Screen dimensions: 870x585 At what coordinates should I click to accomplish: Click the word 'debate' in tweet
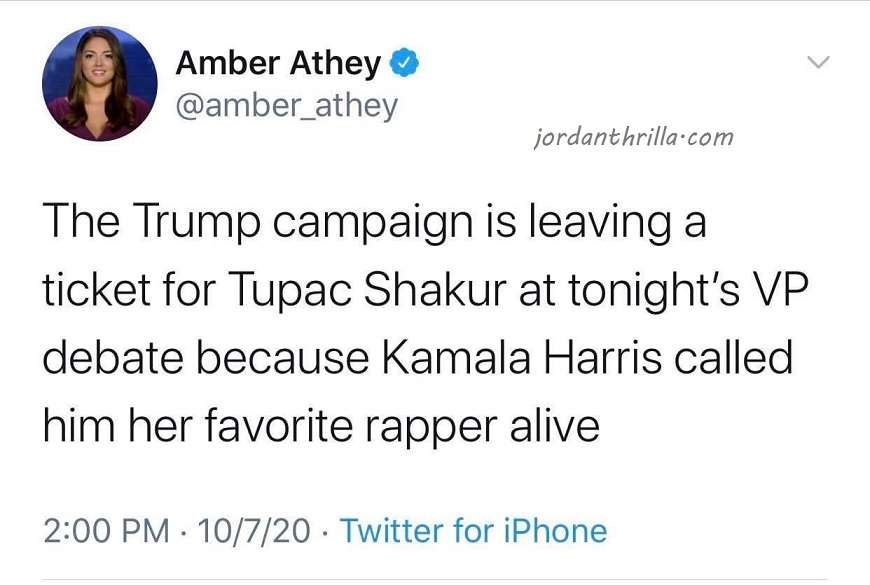click(113, 357)
